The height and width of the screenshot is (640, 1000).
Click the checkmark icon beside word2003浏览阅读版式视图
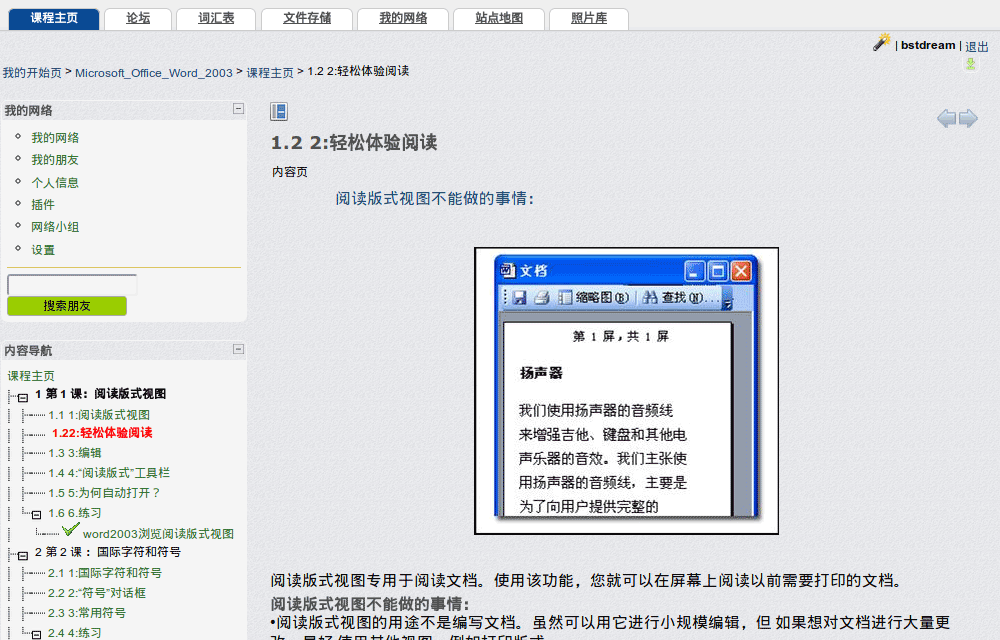coord(67,532)
